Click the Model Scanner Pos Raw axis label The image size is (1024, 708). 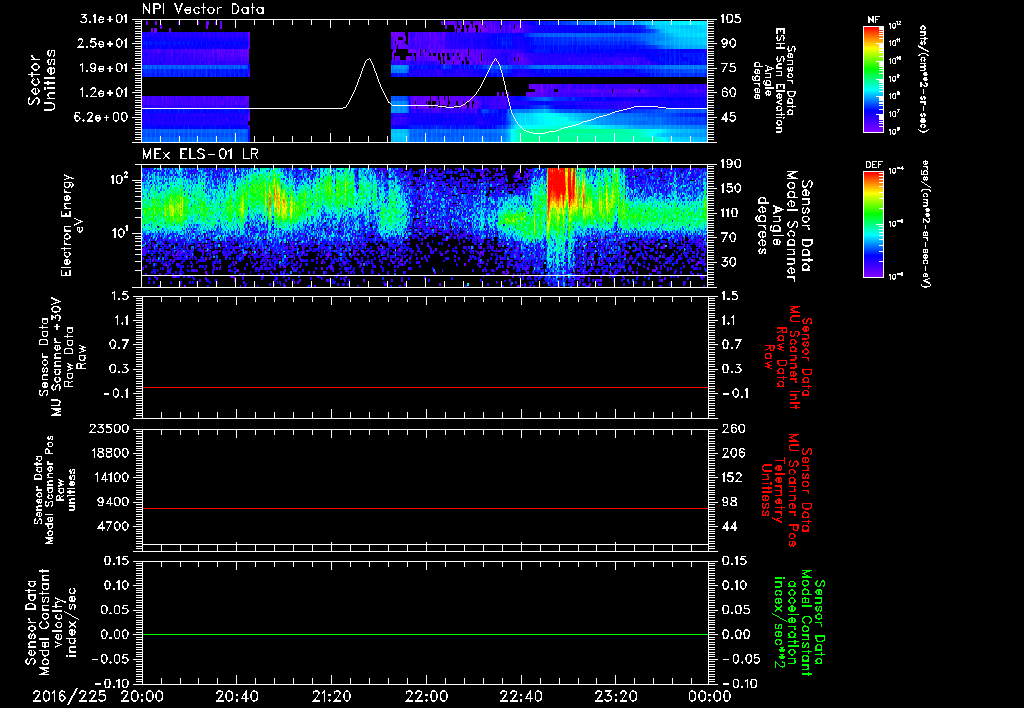pos(55,490)
